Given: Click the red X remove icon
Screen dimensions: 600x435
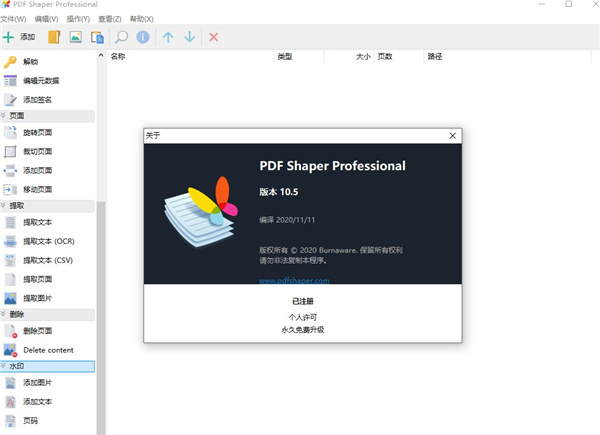Looking at the screenshot, I should coord(214,37).
